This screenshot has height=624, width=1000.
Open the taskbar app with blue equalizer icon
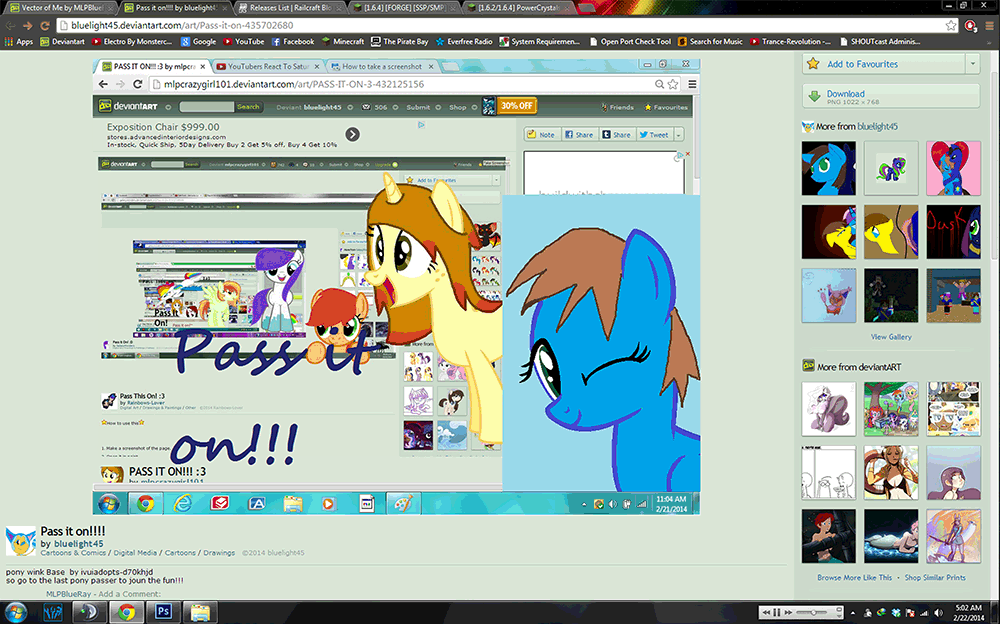tap(53, 613)
